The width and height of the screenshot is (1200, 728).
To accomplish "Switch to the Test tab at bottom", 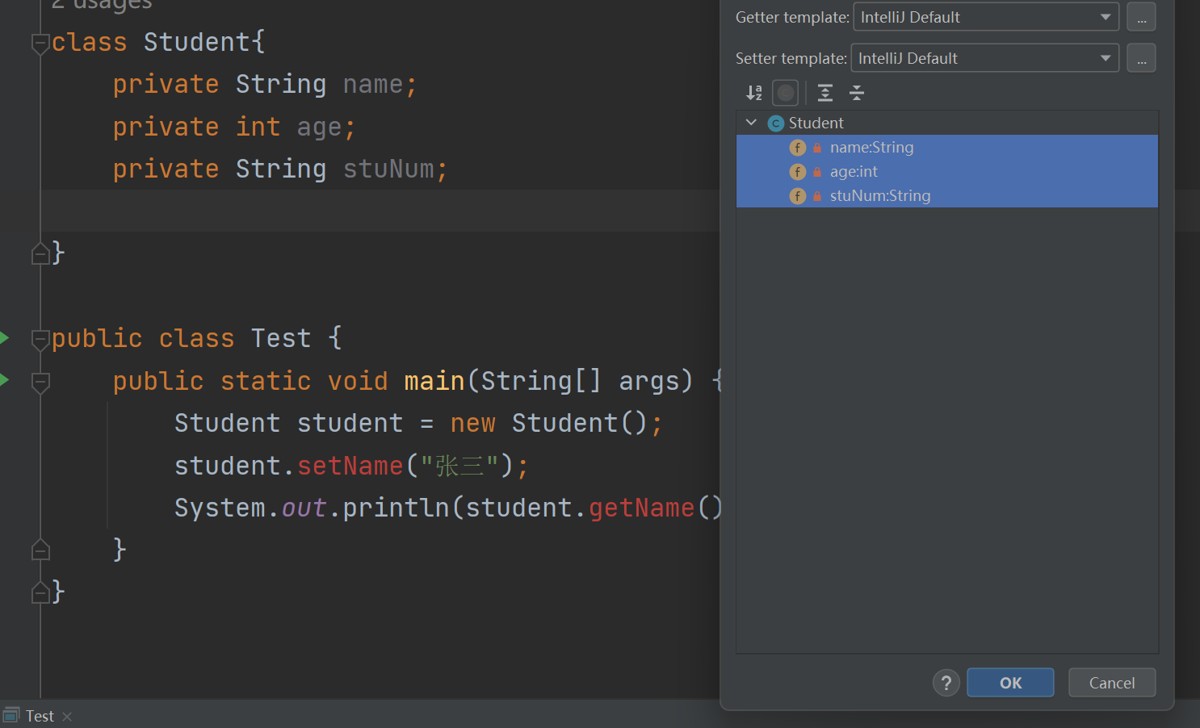I will [39, 715].
